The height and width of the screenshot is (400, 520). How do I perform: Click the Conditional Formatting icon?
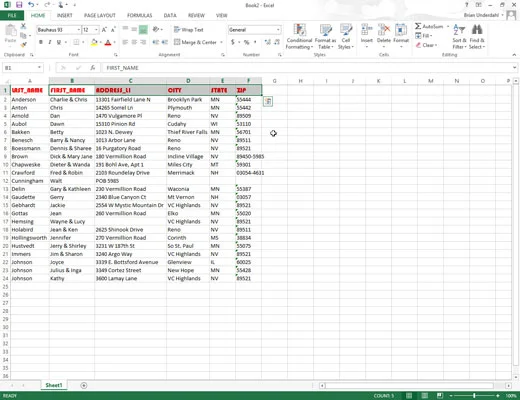tap(299, 30)
